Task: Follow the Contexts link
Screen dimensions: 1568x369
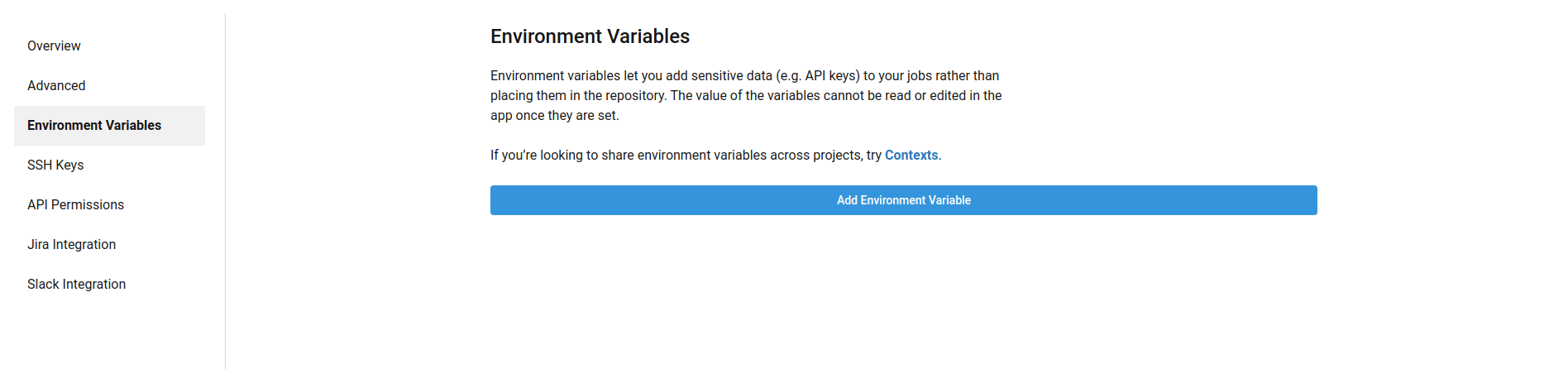Action: tap(911, 156)
